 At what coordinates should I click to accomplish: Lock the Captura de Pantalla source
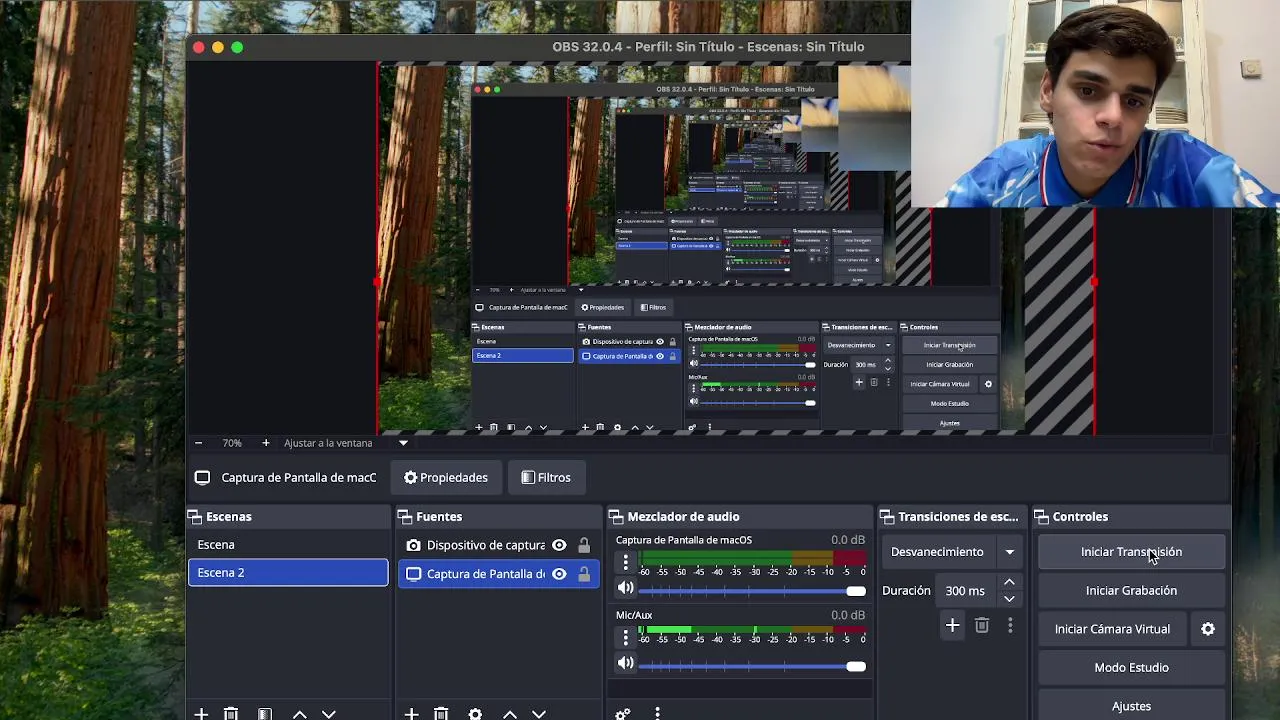584,574
